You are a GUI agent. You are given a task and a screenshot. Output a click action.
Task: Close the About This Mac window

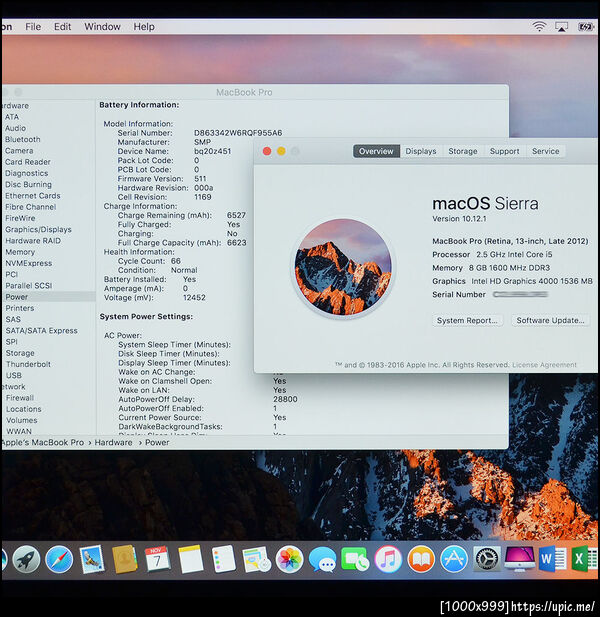click(267, 151)
